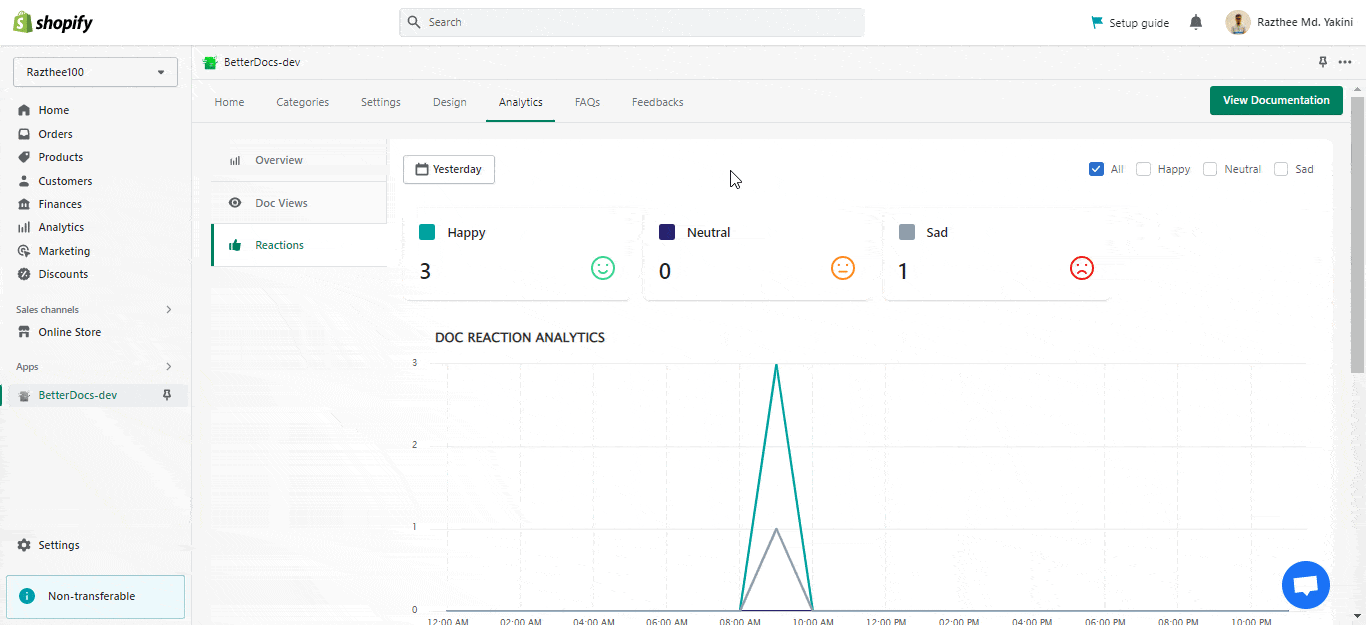Open the Yesterday date range picker

pyautogui.click(x=449, y=169)
